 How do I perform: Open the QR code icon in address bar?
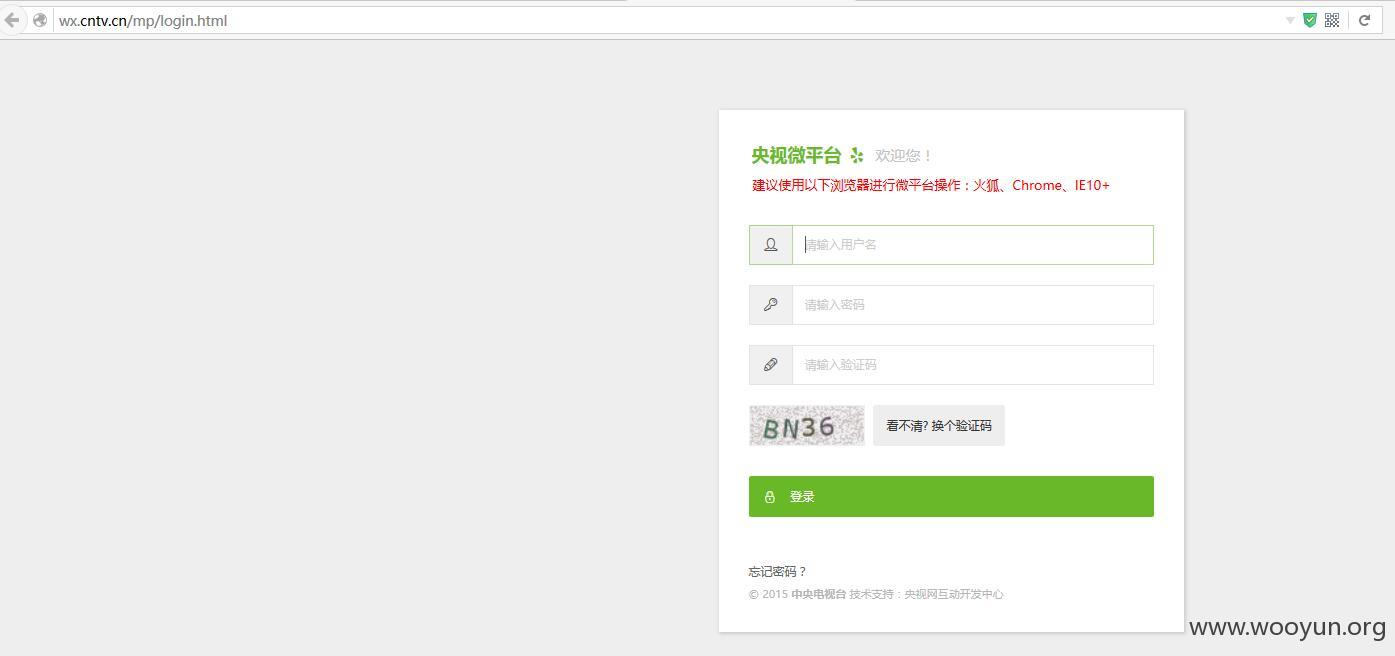point(1332,20)
